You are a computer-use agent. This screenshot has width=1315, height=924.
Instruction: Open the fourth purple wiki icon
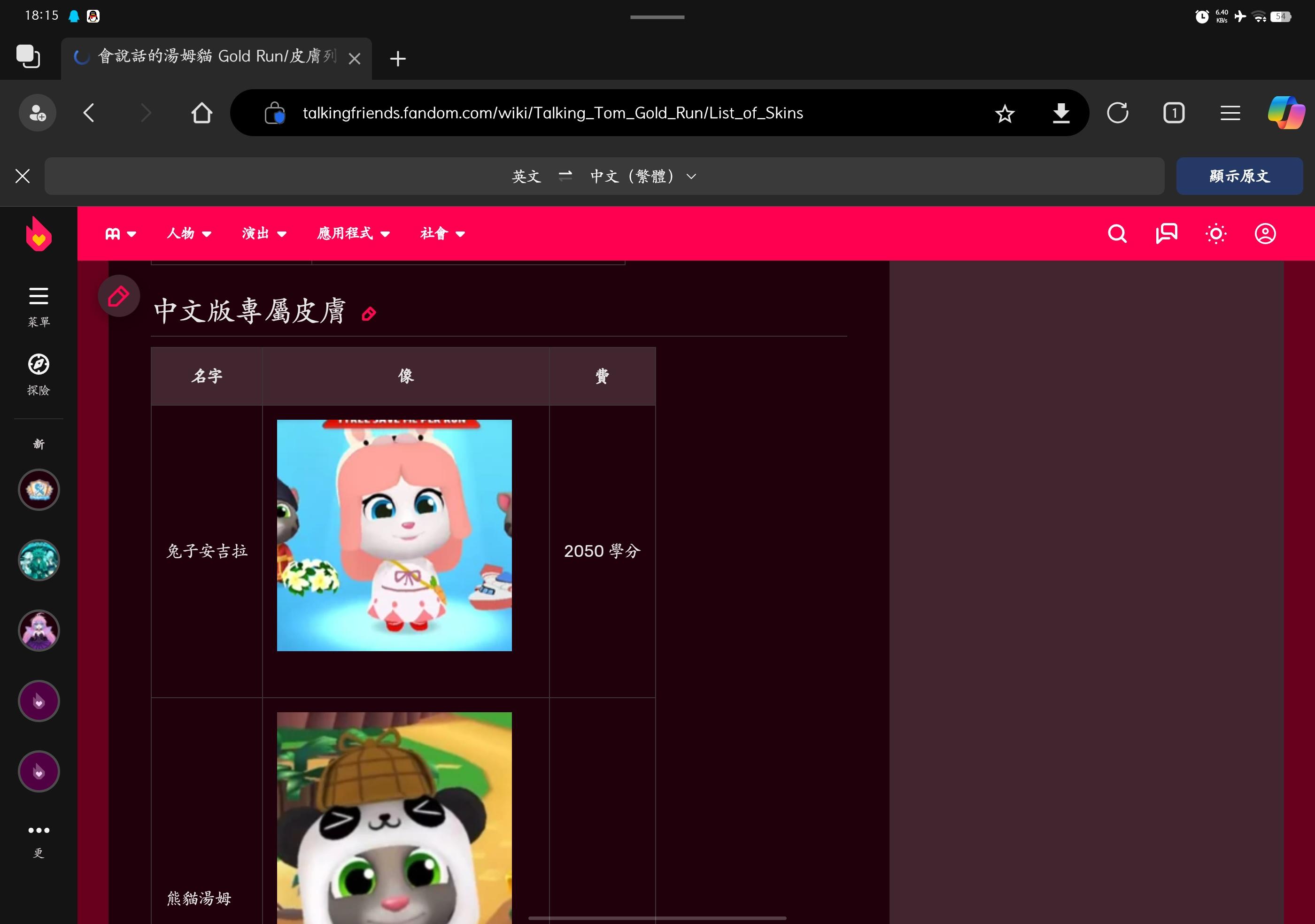(x=39, y=701)
